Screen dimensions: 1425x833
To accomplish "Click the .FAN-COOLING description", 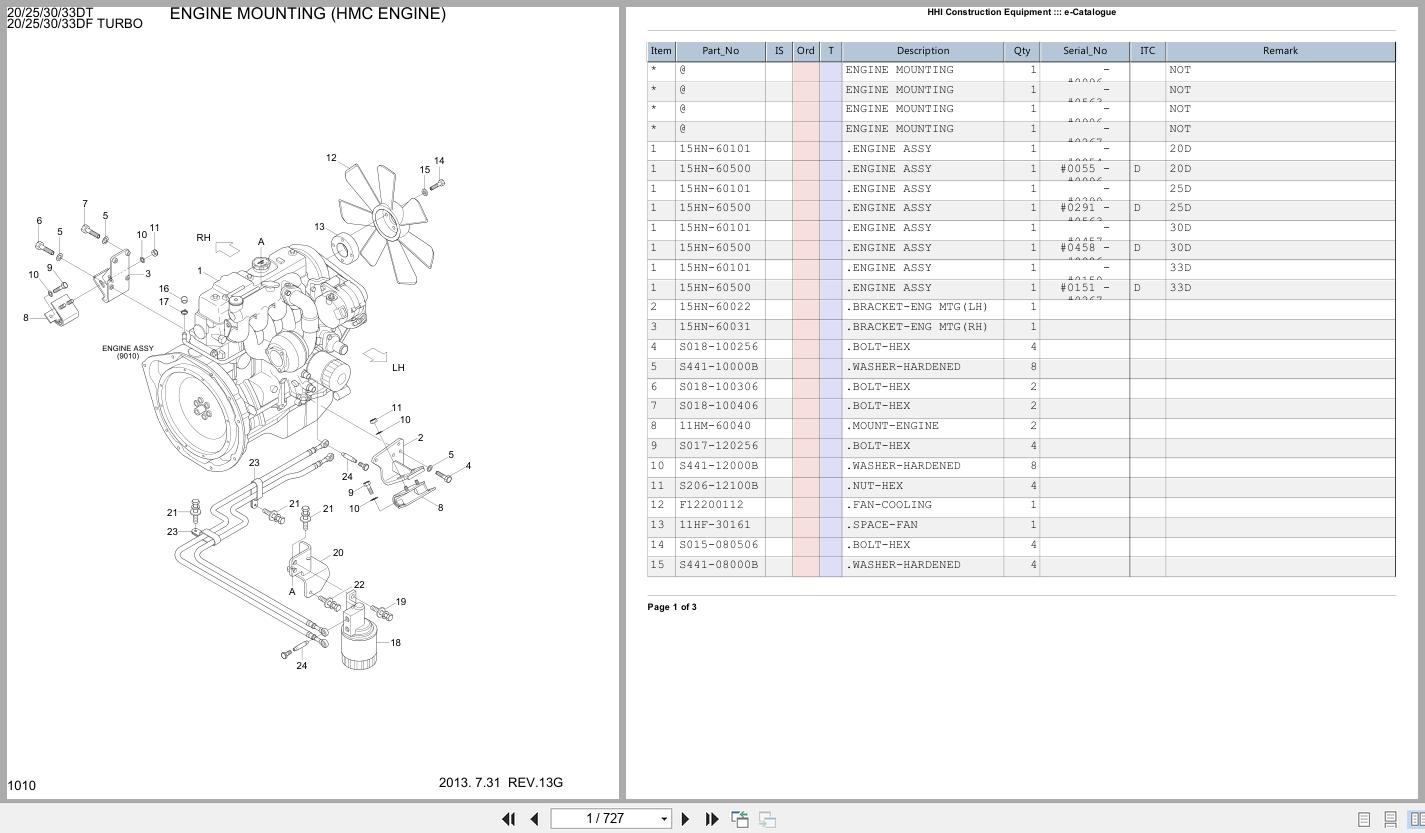I will tap(888, 505).
